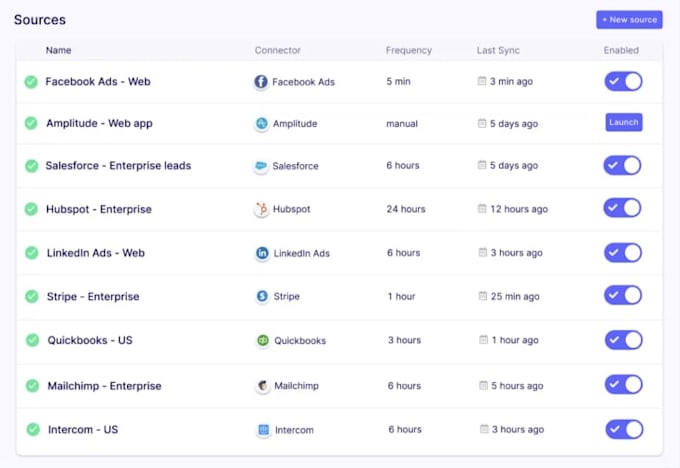Click the 24 hours frequency value
This screenshot has height=468, width=680.
(x=406, y=209)
